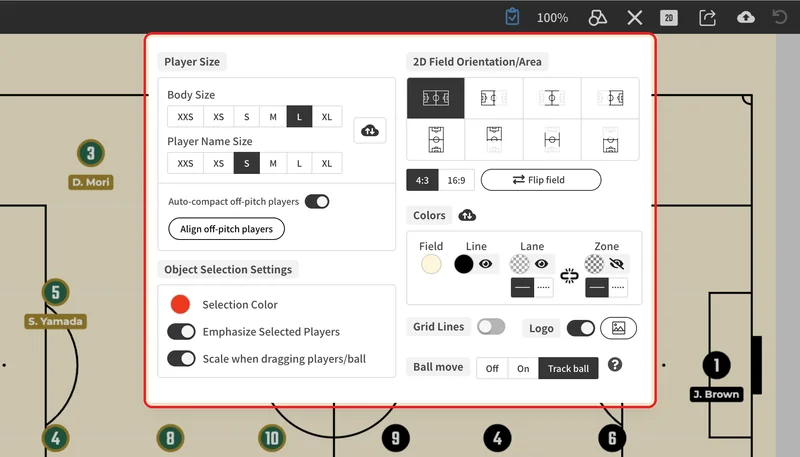This screenshot has height=457, width=800.
Task: Select player number 3 D. Mori
Action: (x=91, y=153)
